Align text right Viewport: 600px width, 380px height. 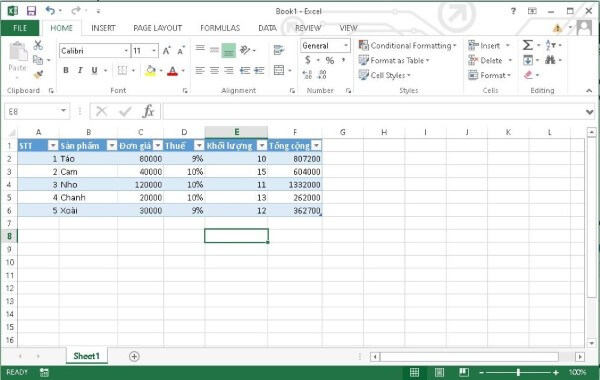click(x=229, y=70)
